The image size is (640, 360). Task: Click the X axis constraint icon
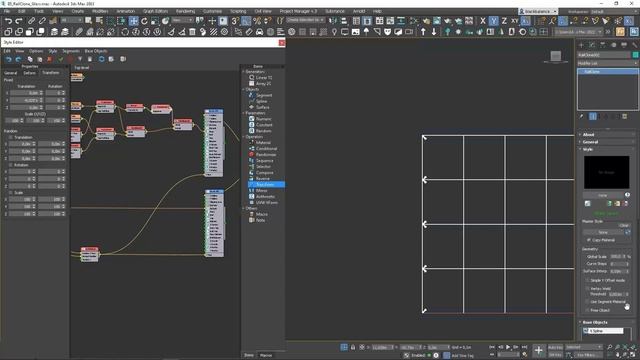[x=483, y=20]
